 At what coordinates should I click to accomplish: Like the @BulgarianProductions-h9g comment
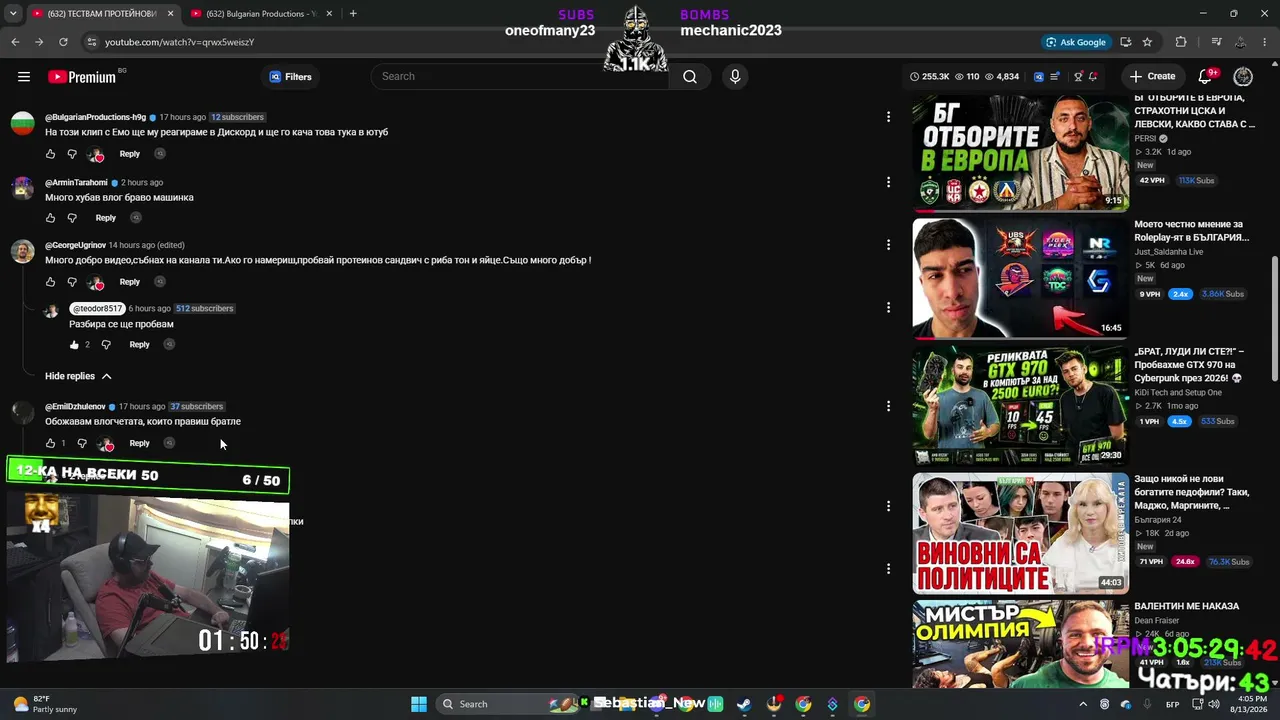pos(51,154)
